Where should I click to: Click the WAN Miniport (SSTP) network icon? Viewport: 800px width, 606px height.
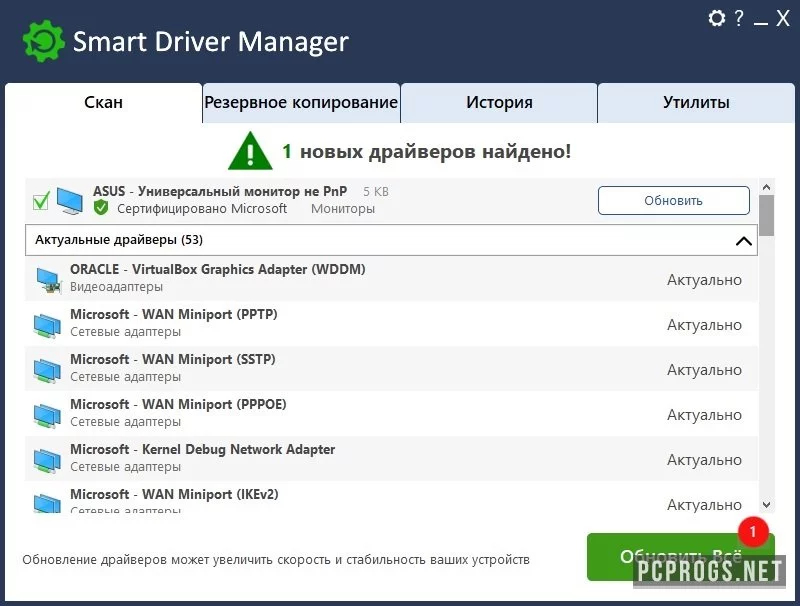pos(47,370)
